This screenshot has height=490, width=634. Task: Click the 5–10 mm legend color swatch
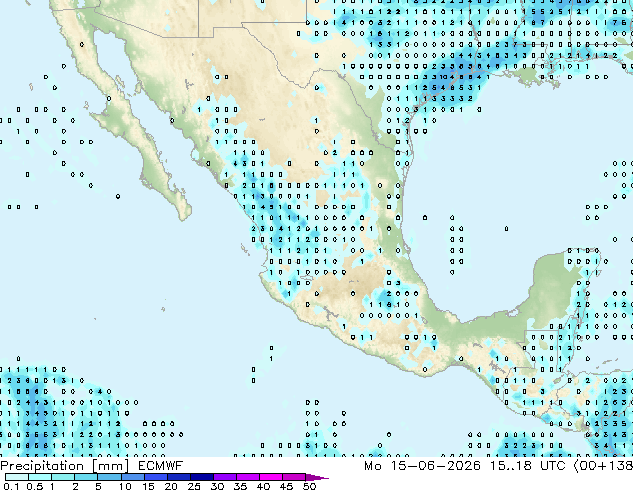(x=109, y=477)
